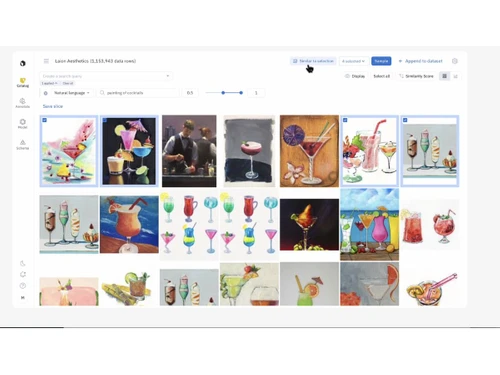Uncheck the dark background cocktails image
500x375 pixels.
105,120
